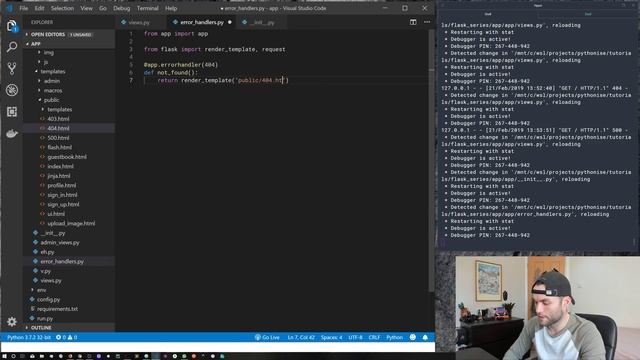Switch to the error_handlers.py editor tab

202,22
